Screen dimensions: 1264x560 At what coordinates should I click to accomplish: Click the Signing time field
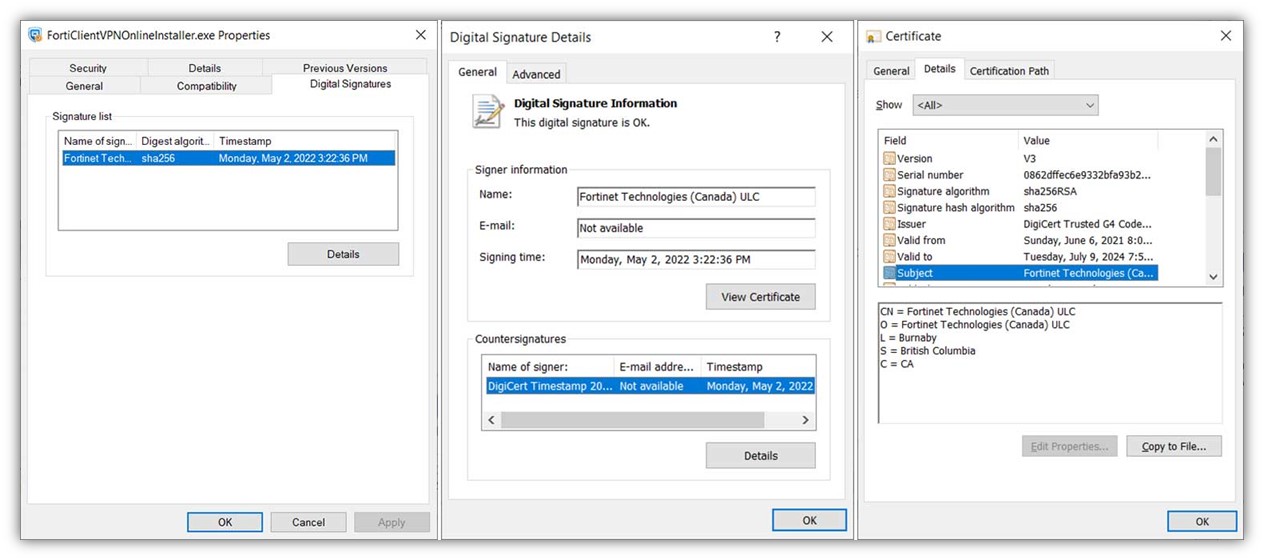(696, 259)
